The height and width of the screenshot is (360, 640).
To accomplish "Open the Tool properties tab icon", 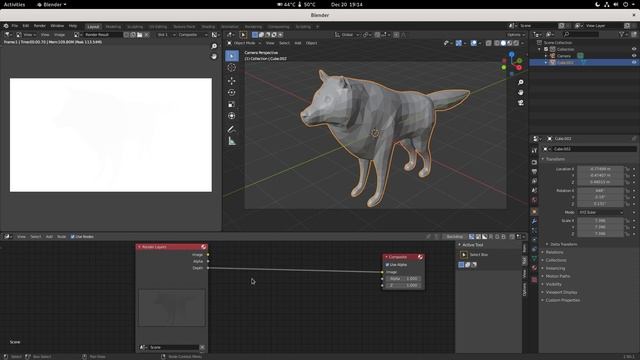I will tap(534, 151).
